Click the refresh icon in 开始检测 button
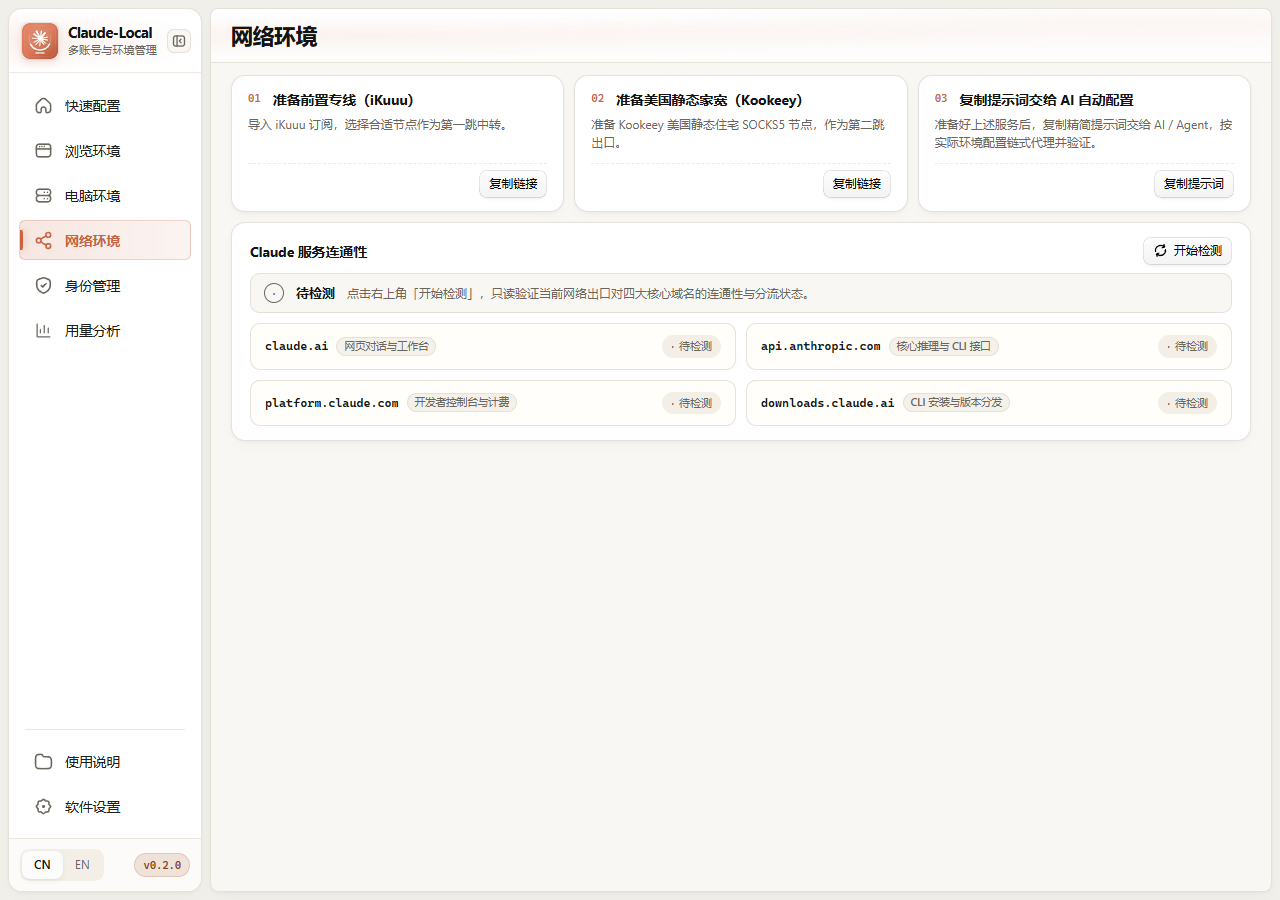Image resolution: width=1280 pixels, height=900 pixels. tap(1160, 251)
